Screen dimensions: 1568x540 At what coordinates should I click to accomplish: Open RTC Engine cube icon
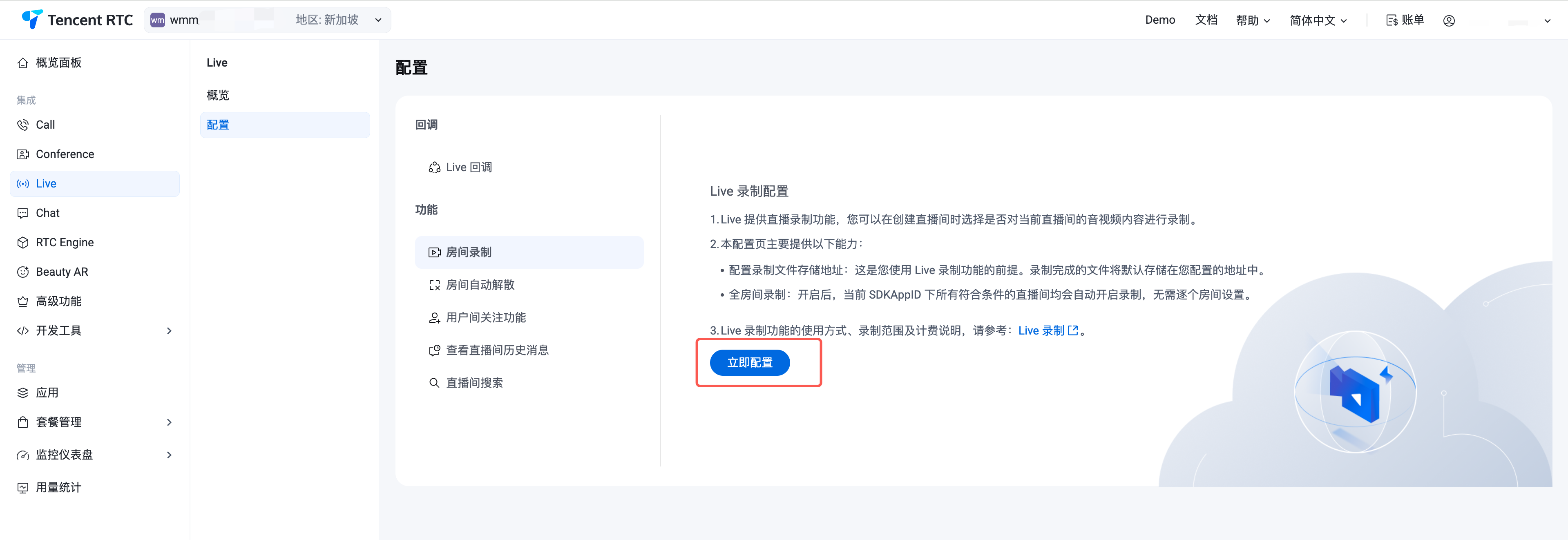[23, 242]
